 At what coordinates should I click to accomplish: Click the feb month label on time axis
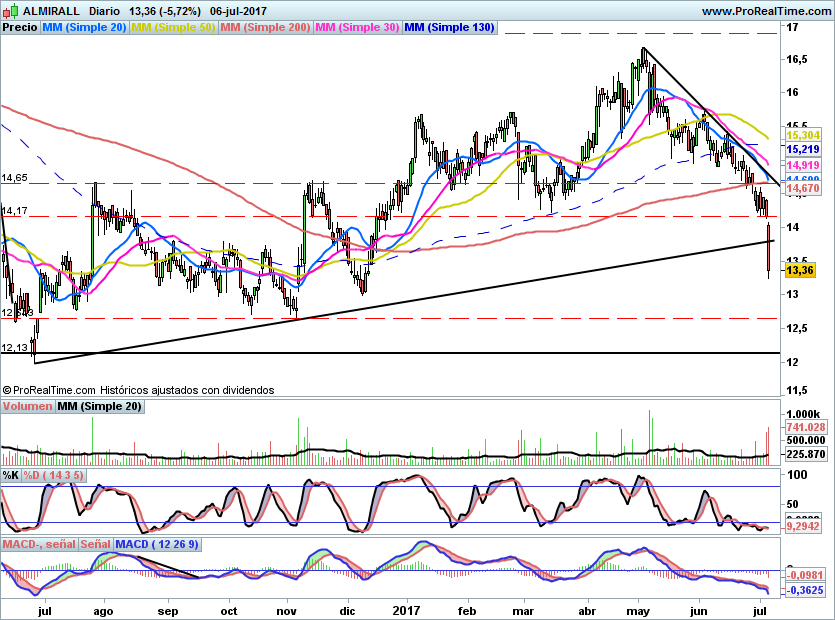click(467, 611)
